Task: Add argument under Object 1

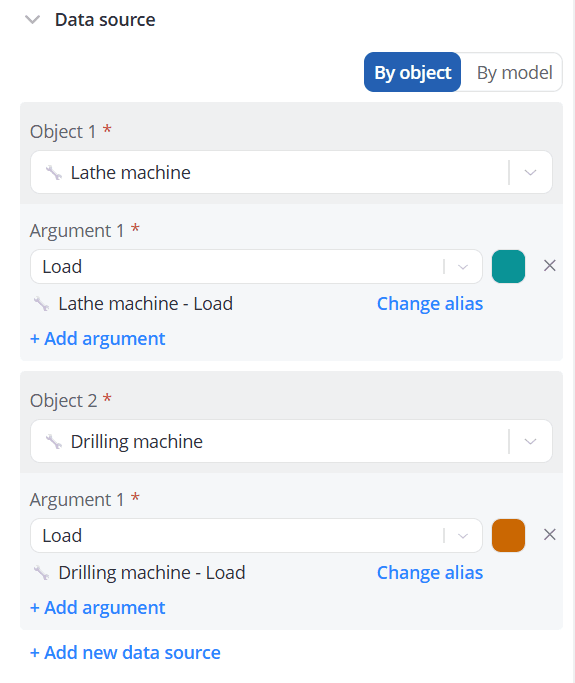Action: (x=98, y=339)
